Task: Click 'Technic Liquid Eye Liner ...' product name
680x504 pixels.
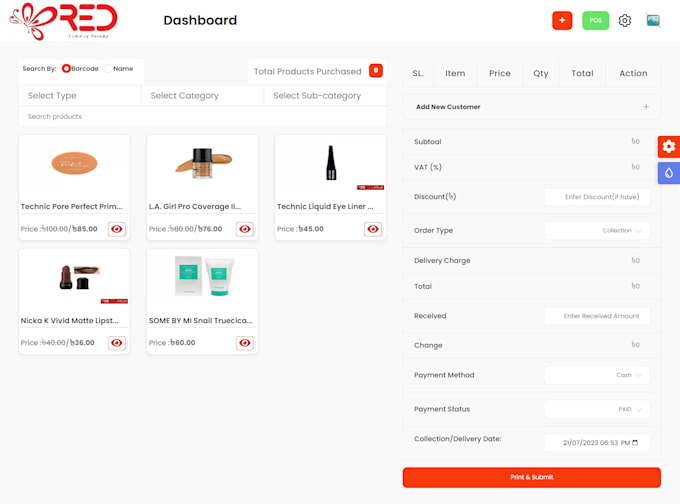Action: point(325,206)
